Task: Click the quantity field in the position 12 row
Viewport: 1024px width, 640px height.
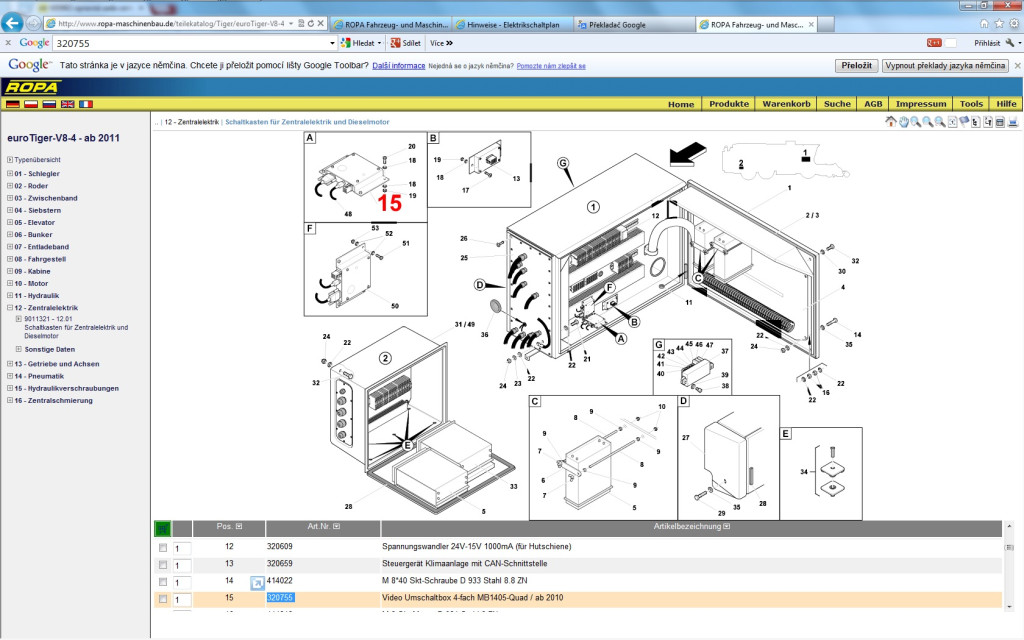Action: pyautogui.click(x=182, y=549)
